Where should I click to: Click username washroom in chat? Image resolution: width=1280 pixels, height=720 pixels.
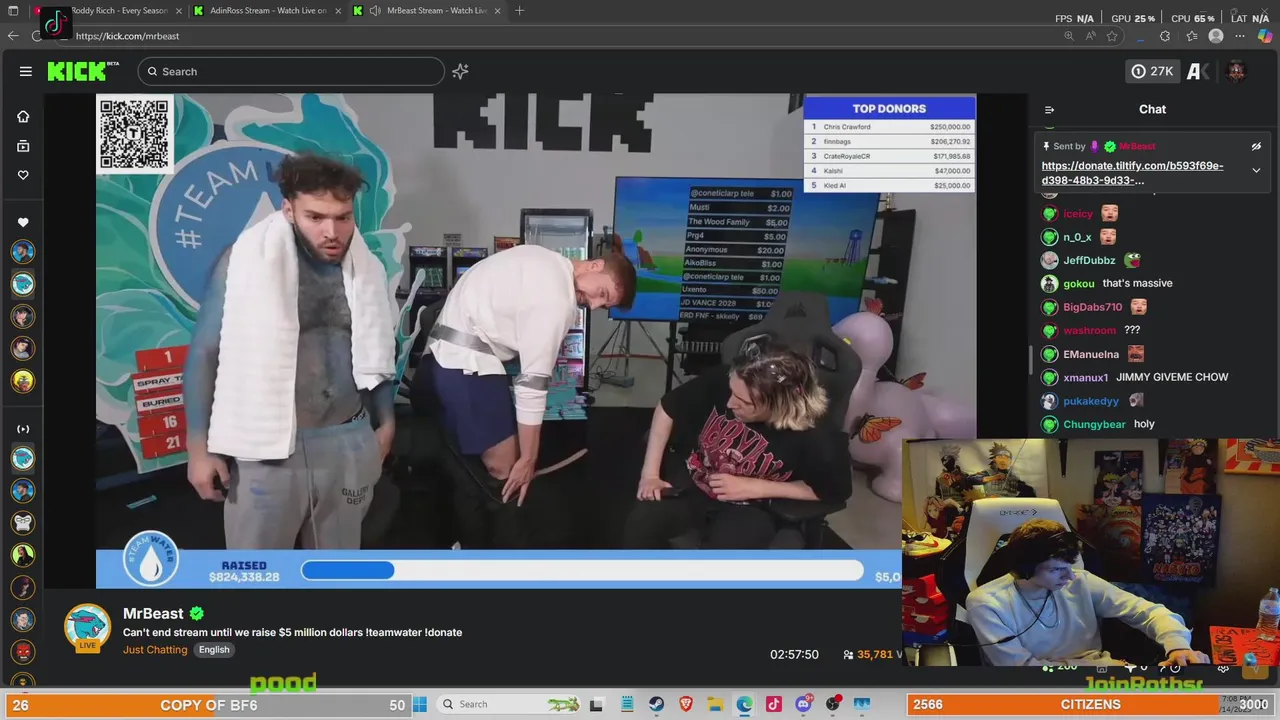pyautogui.click(x=1089, y=331)
